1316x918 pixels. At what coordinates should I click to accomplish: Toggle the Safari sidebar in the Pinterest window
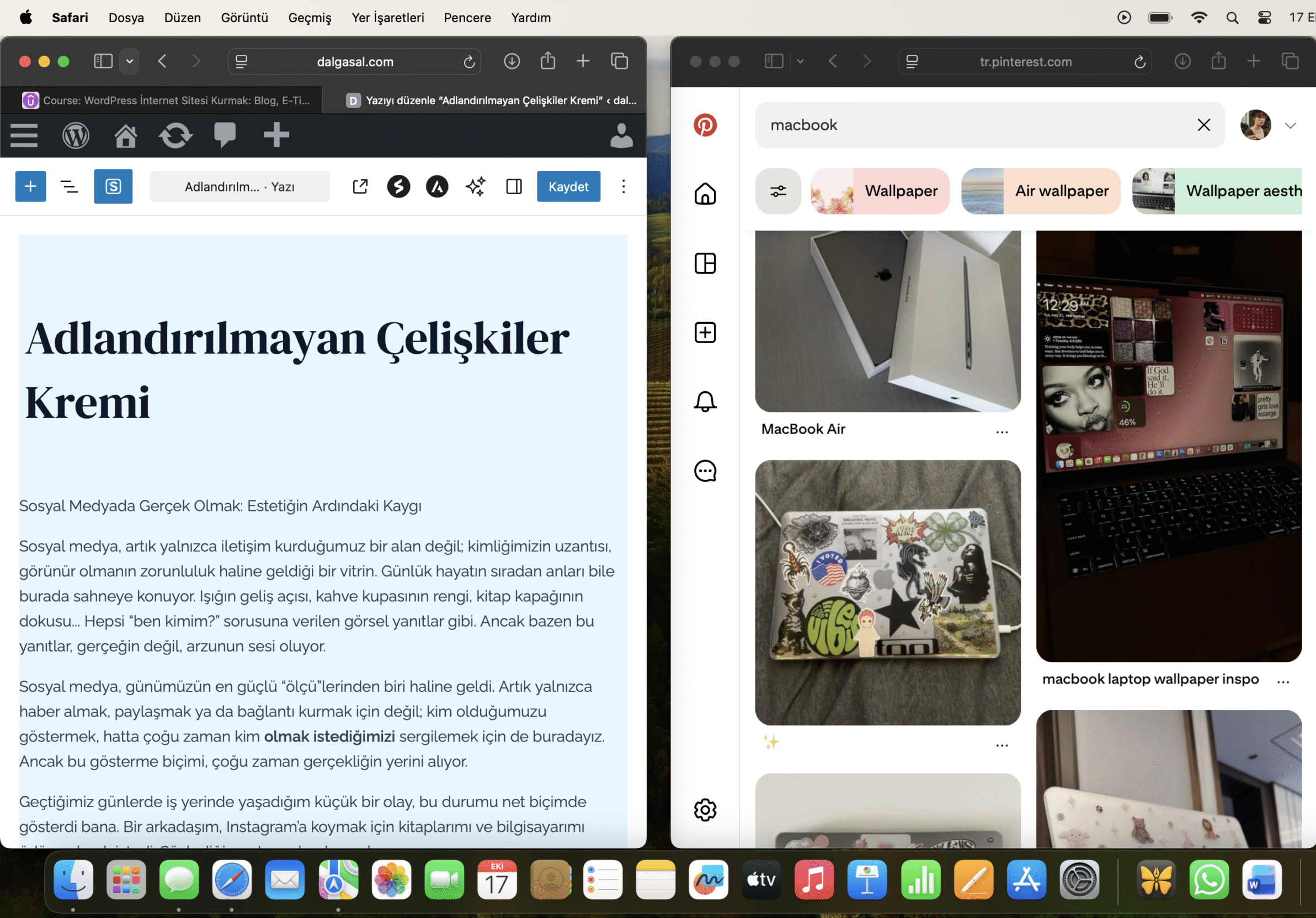pyautogui.click(x=773, y=61)
